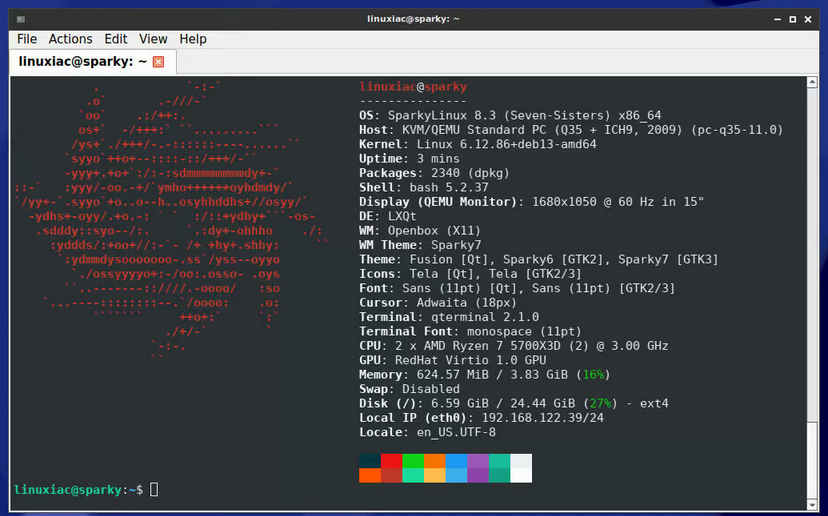Open the Actions menu

pos(70,39)
